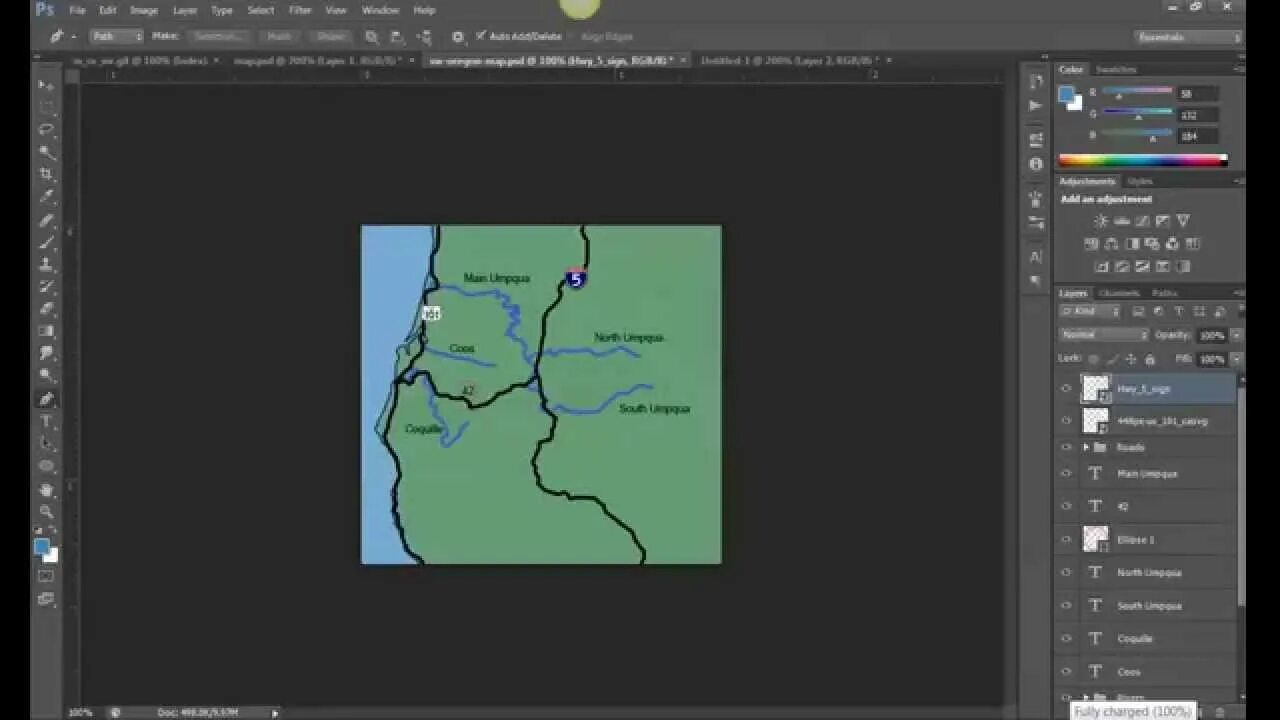Image resolution: width=1280 pixels, height=720 pixels.
Task: Select the Eyedropper tool
Action: click(46, 197)
